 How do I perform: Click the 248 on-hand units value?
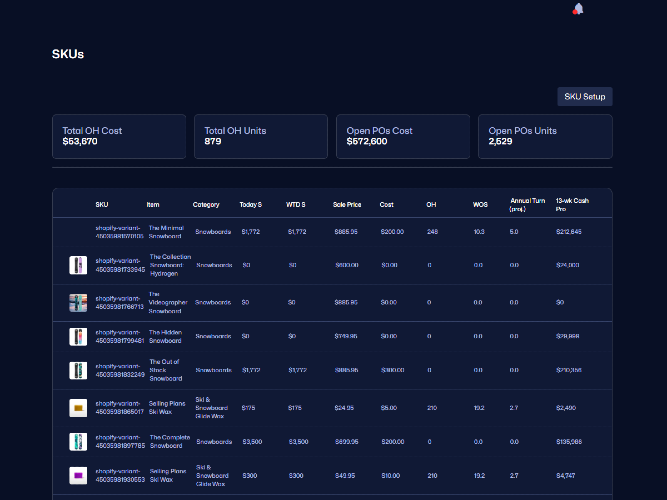point(432,232)
